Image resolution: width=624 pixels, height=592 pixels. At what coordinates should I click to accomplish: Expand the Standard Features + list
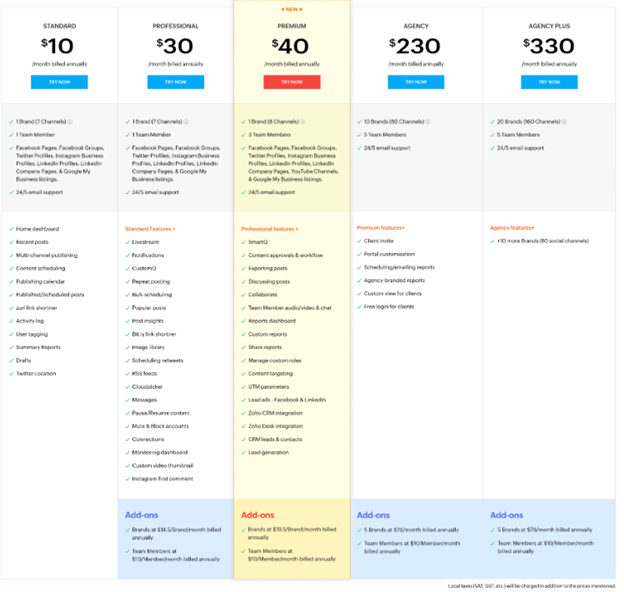point(150,229)
